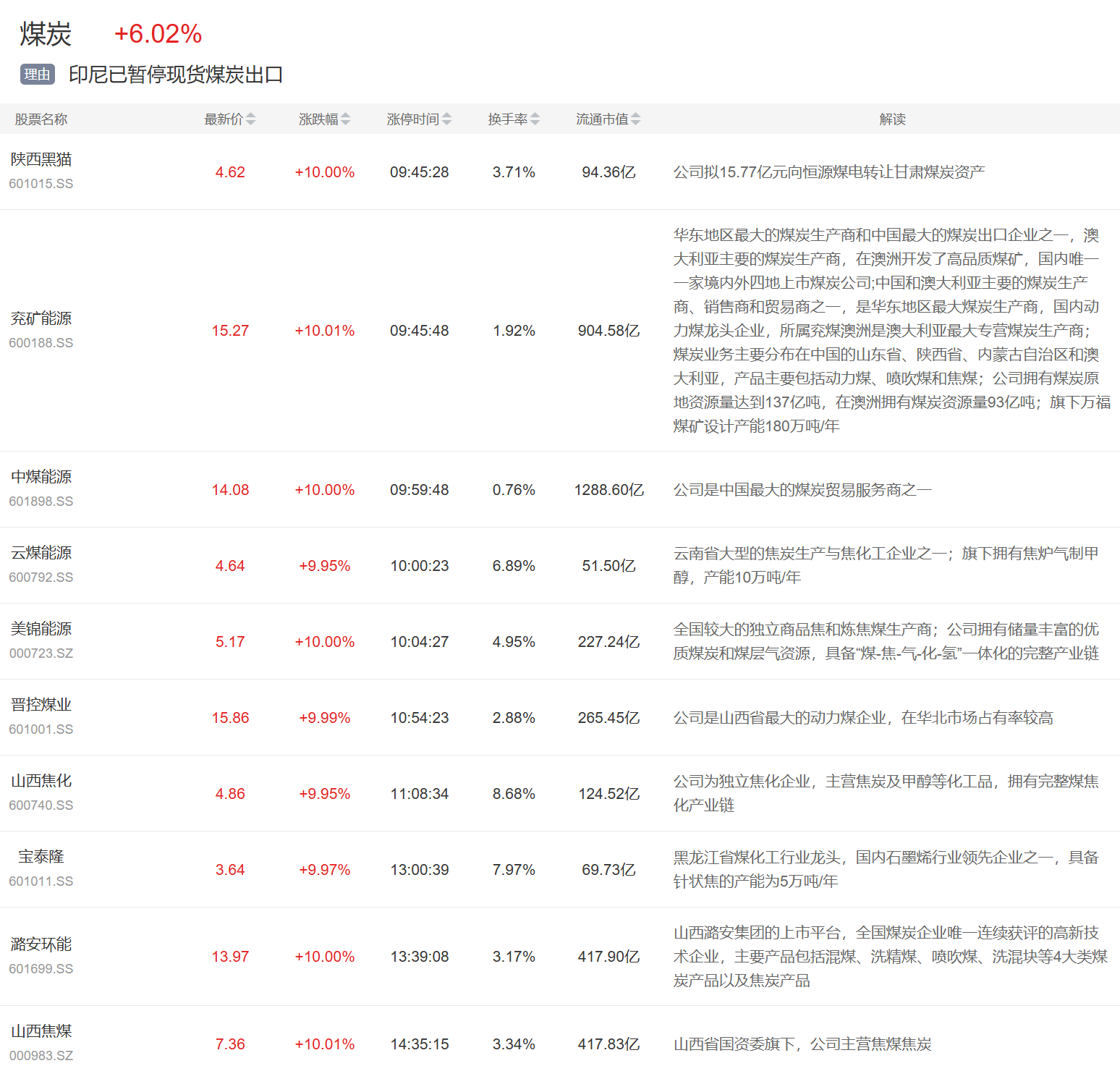Image resolution: width=1120 pixels, height=1079 pixels.
Task: Click stock code 000723.SZ
Action: [x=41, y=653]
